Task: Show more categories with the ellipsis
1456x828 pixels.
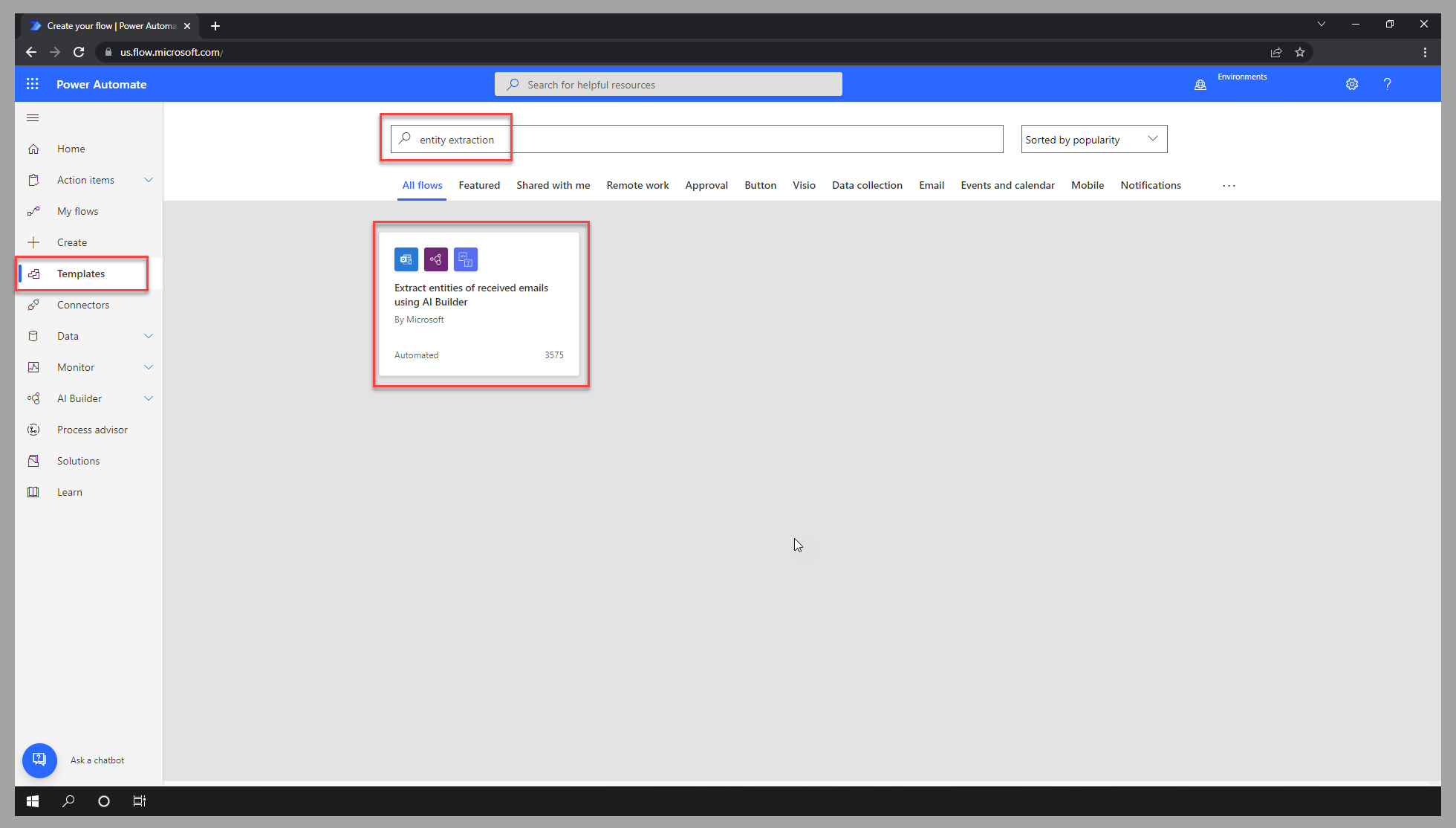Action: (x=1229, y=185)
